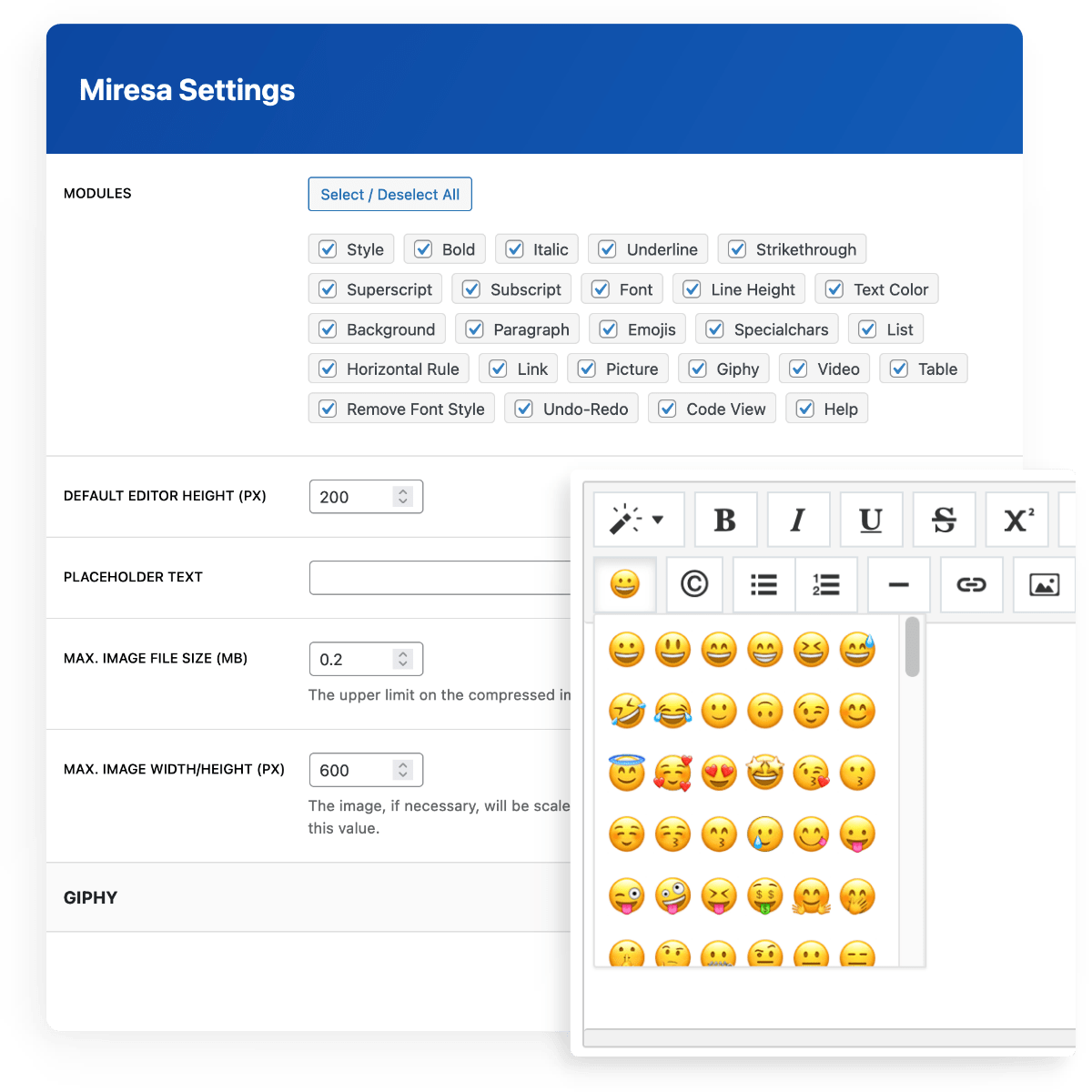Toggle the Help module checkbox

pyautogui.click(x=805, y=409)
